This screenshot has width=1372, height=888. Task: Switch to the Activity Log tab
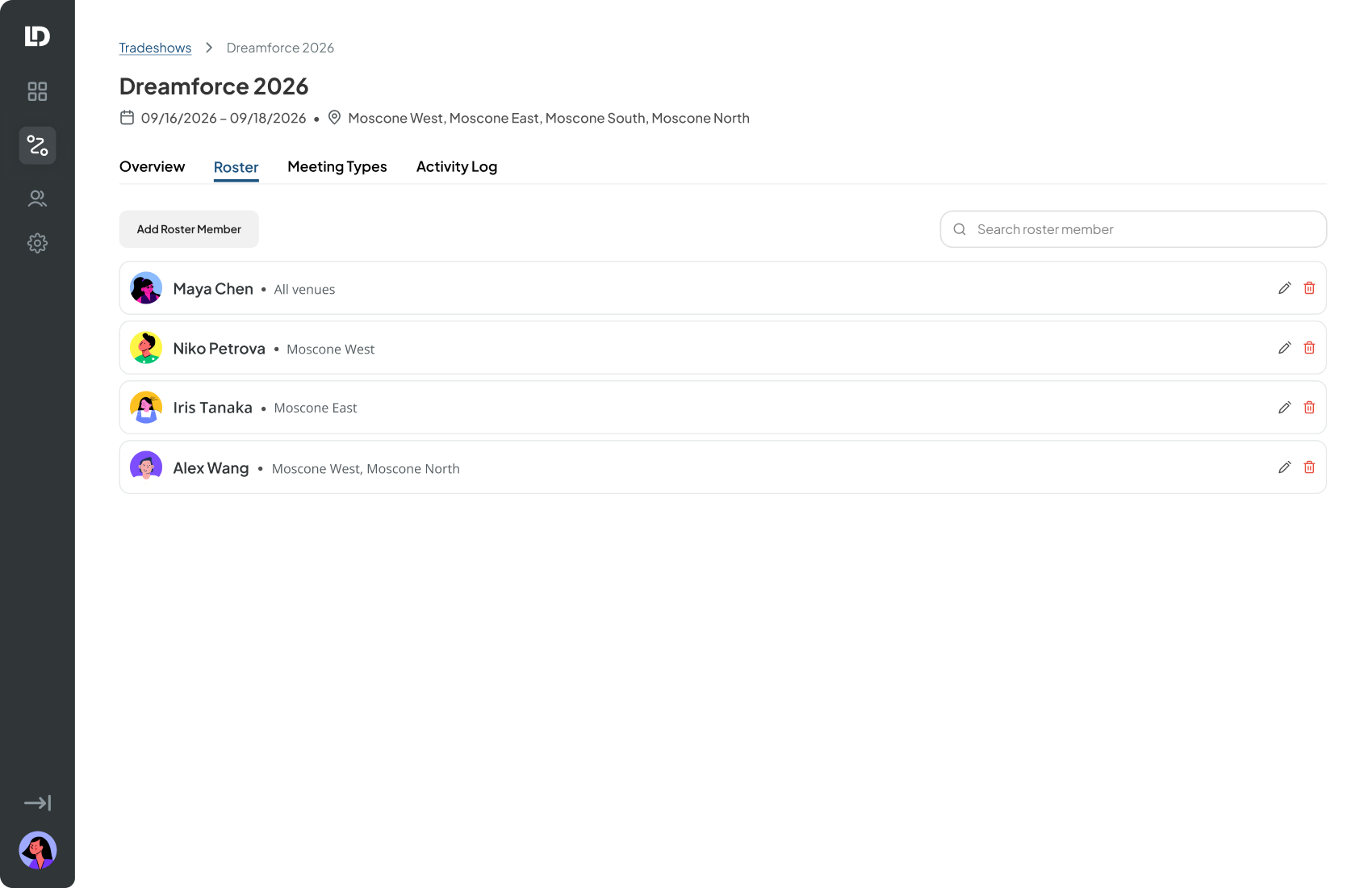[457, 166]
